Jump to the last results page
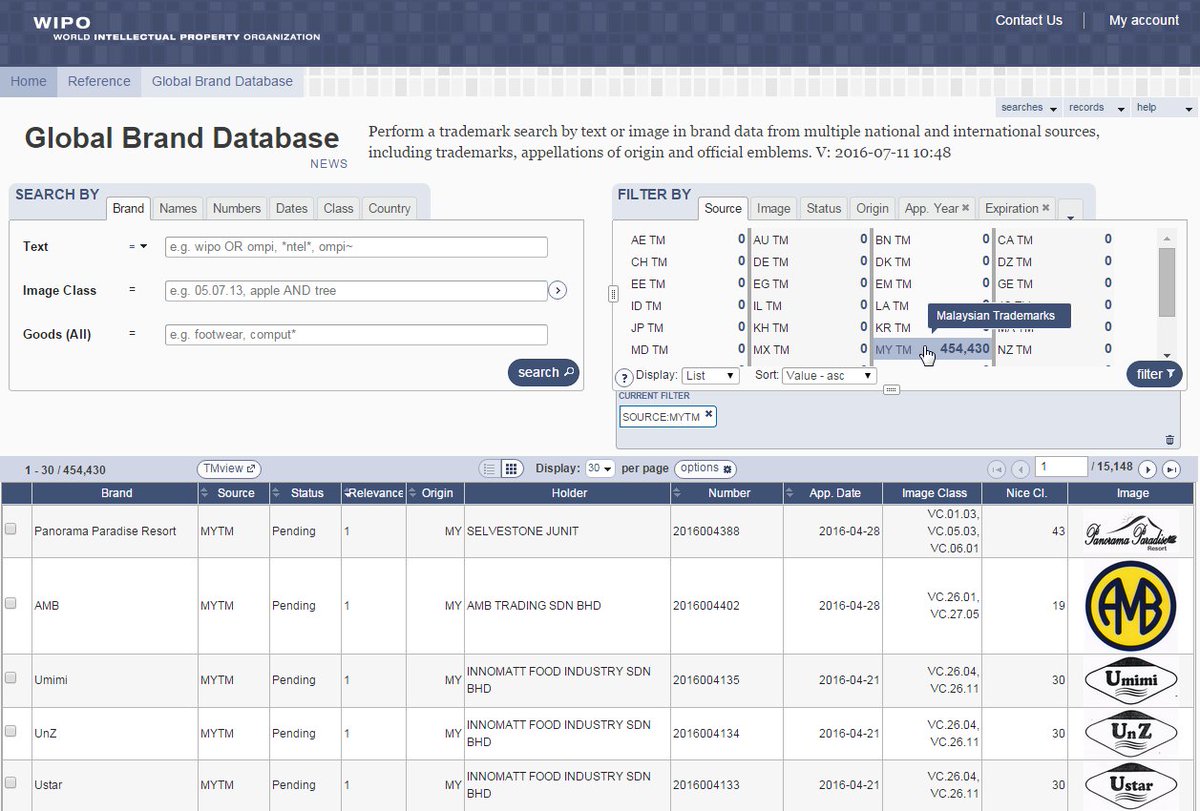The image size is (1200, 811). pos(1171,469)
